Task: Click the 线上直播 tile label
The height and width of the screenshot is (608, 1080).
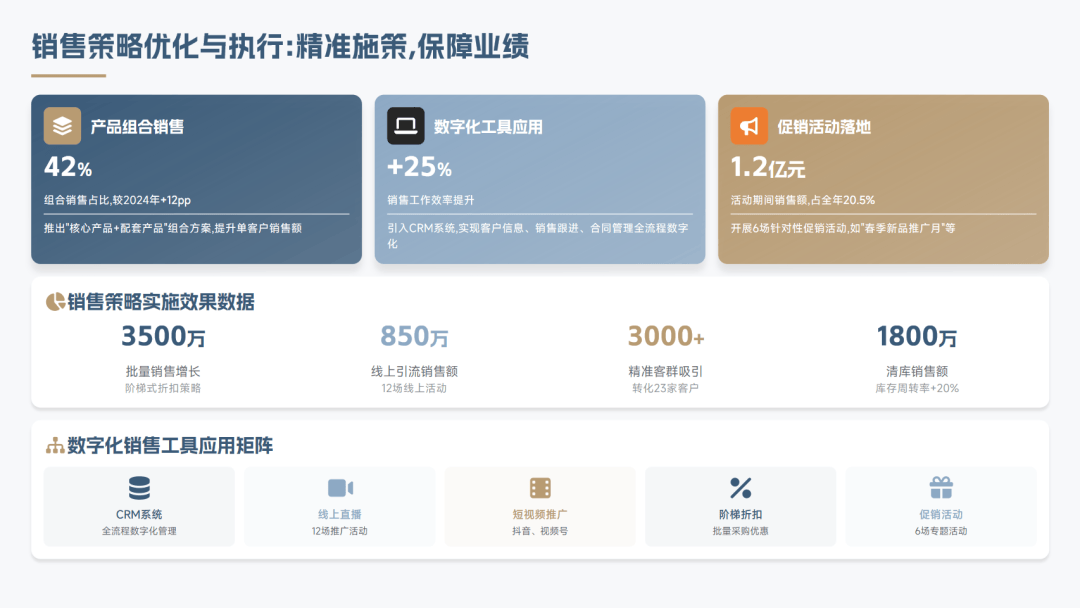Action: tap(339, 514)
